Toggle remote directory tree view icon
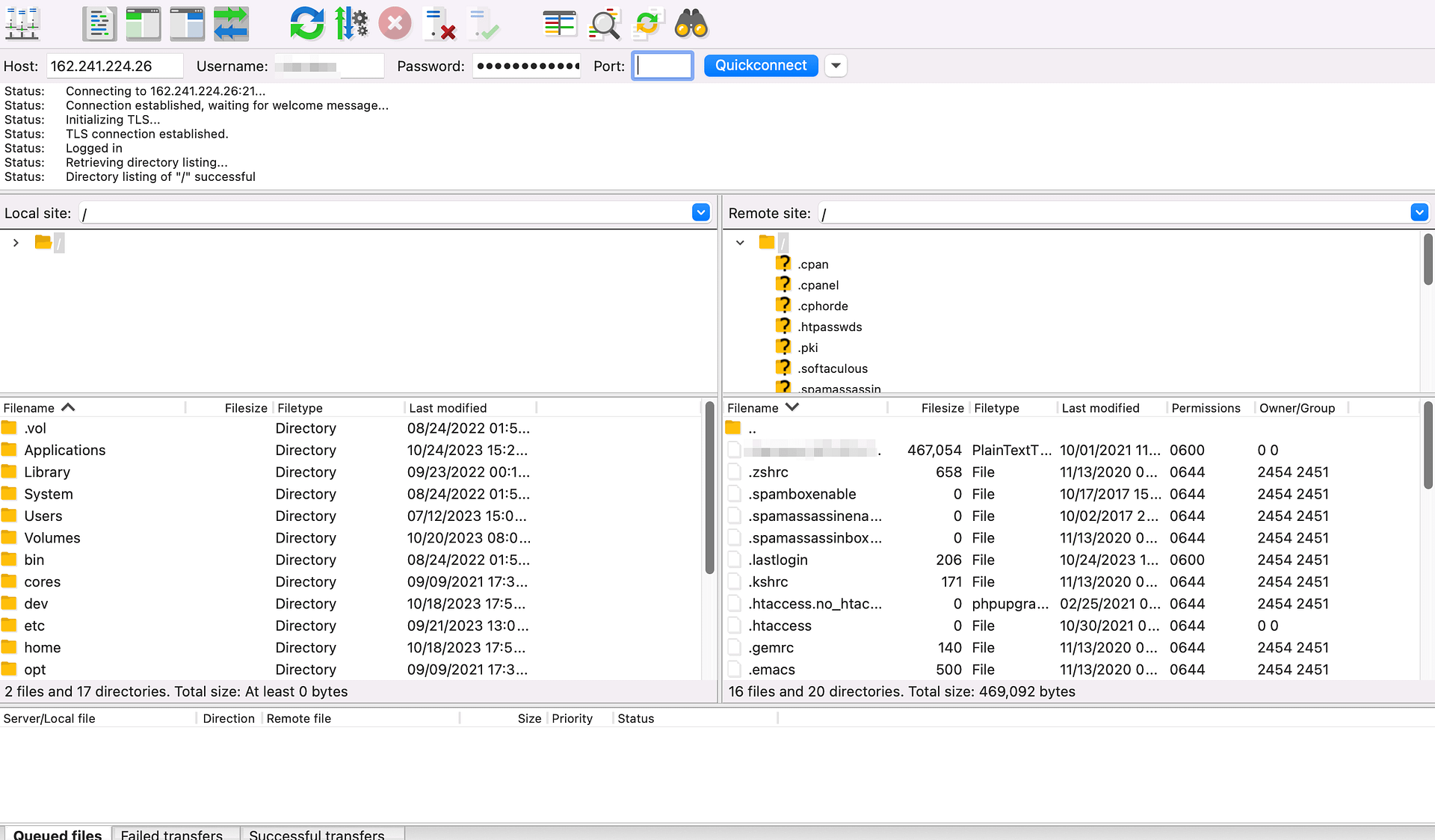The image size is (1435, 840). tap(187, 24)
